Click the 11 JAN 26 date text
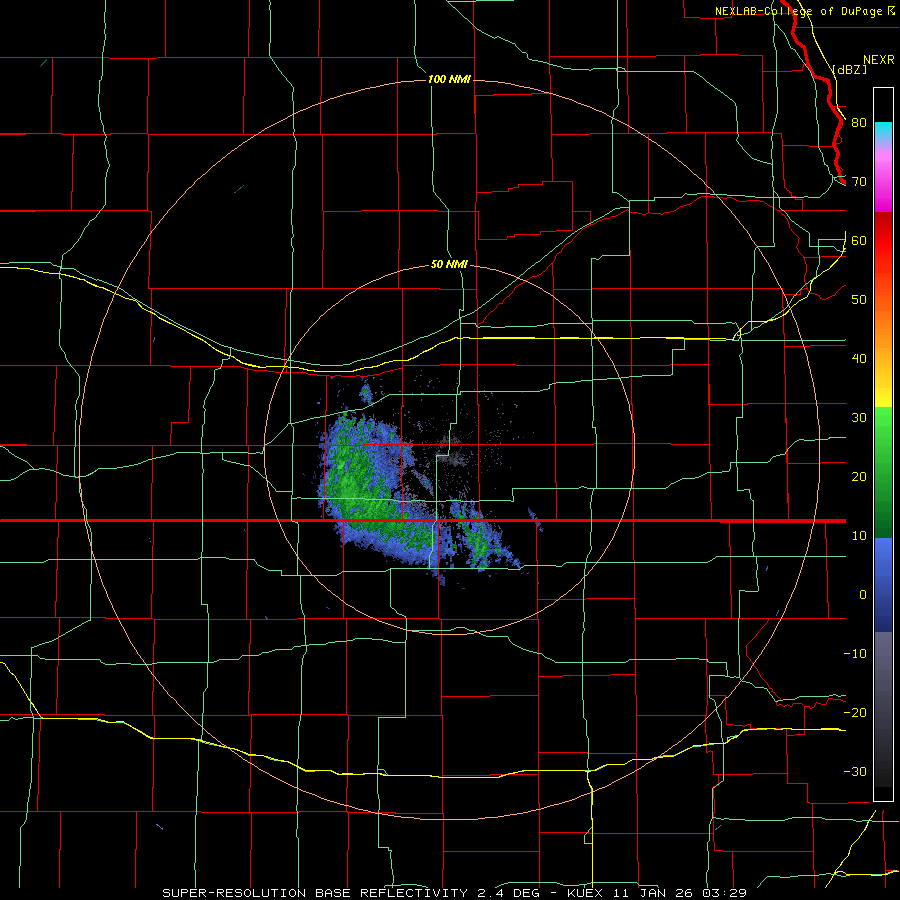900x900 pixels. tap(655, 893)
